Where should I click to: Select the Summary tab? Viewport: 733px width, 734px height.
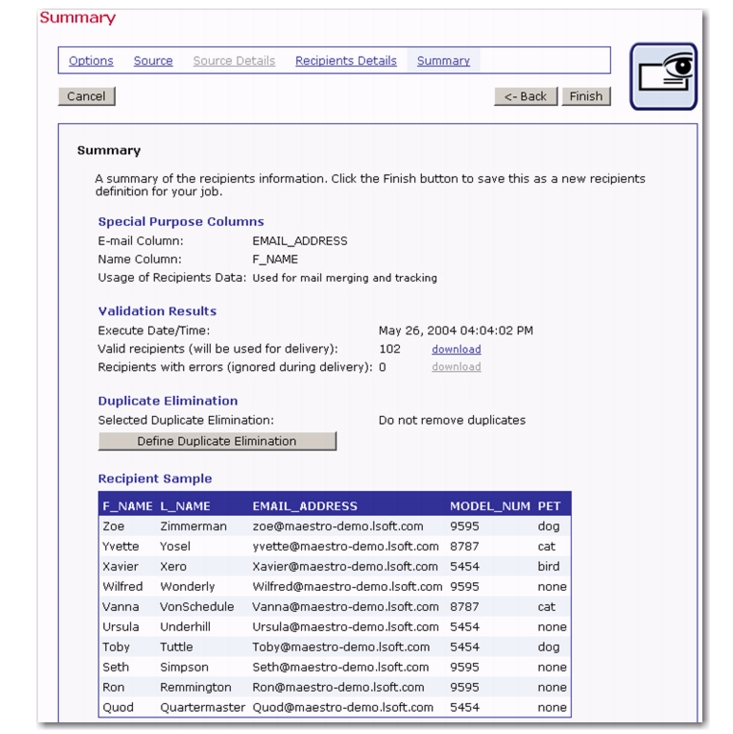(443, 61)
